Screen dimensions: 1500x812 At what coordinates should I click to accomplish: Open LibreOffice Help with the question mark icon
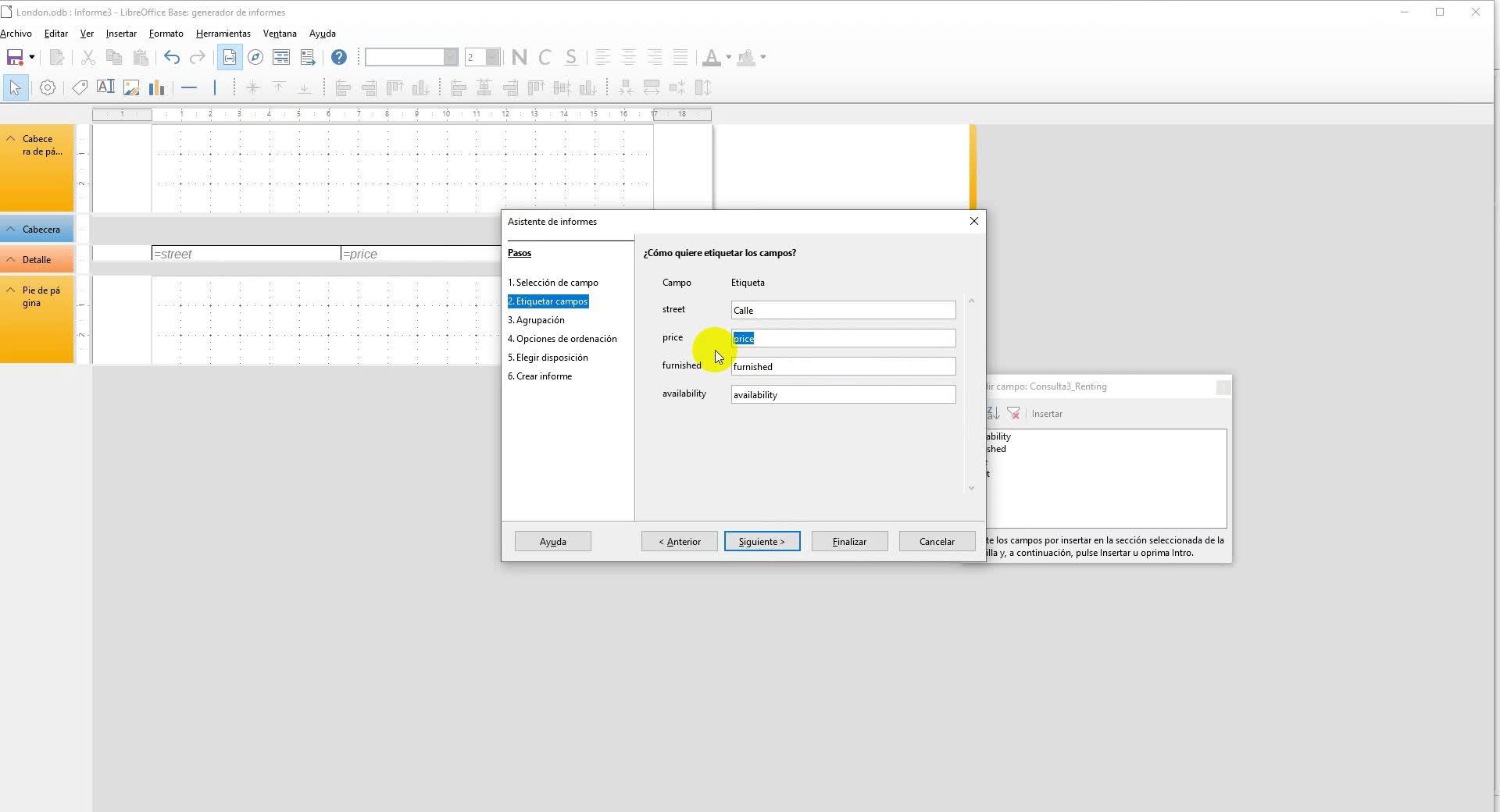pyautogui.click(x=339, y=57)
